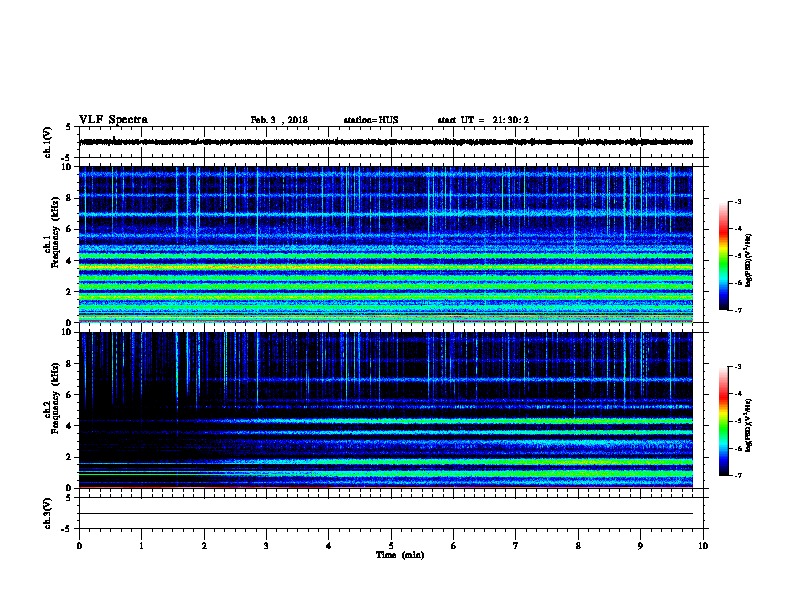Image resolution: width=792 pixels, height=612 pixels.
Task: Click time-axis tick label "9"
Action: pyautogui.click(x=640, y=546)
